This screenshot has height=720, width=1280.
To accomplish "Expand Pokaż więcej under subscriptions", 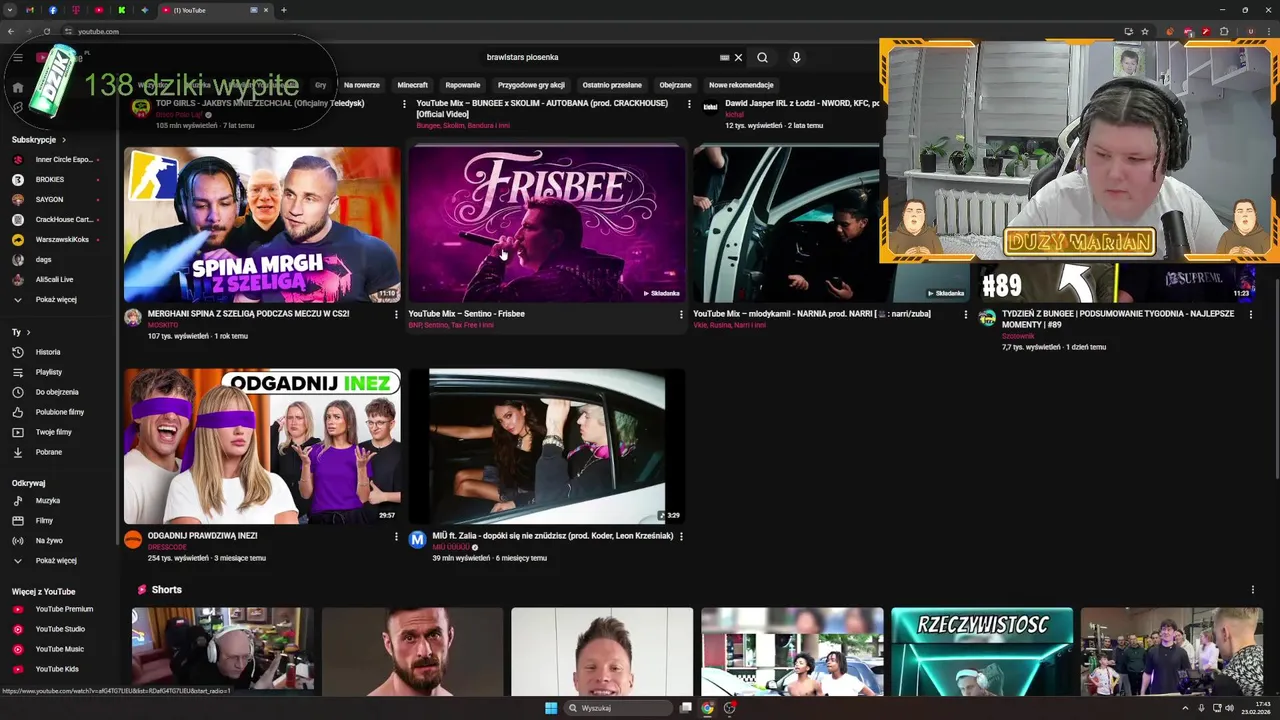I will (56, 299).
